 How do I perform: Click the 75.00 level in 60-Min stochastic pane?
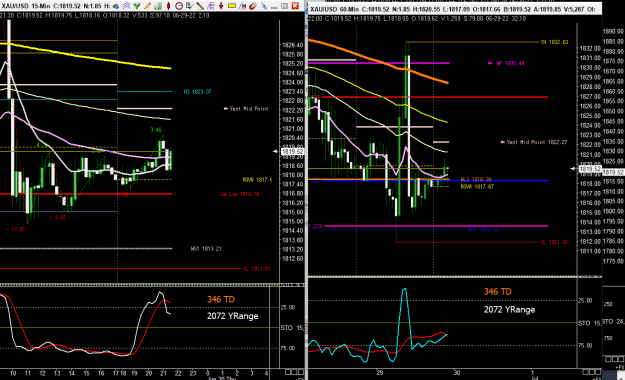585,346
